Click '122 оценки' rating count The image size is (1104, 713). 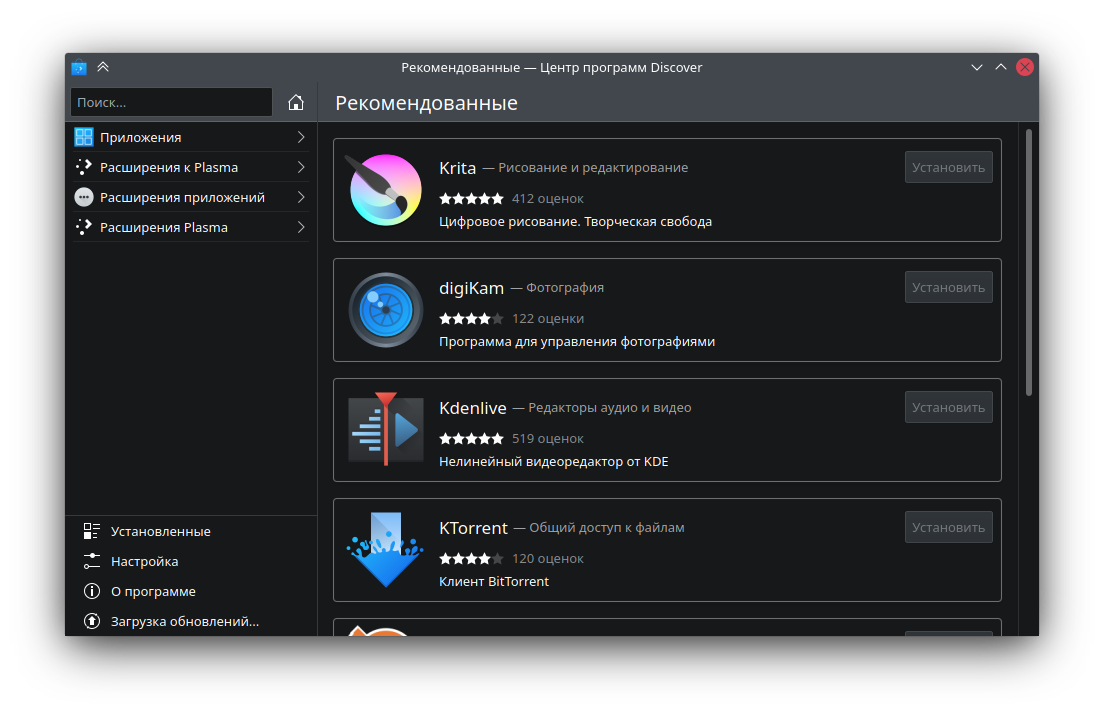[548, 319]
